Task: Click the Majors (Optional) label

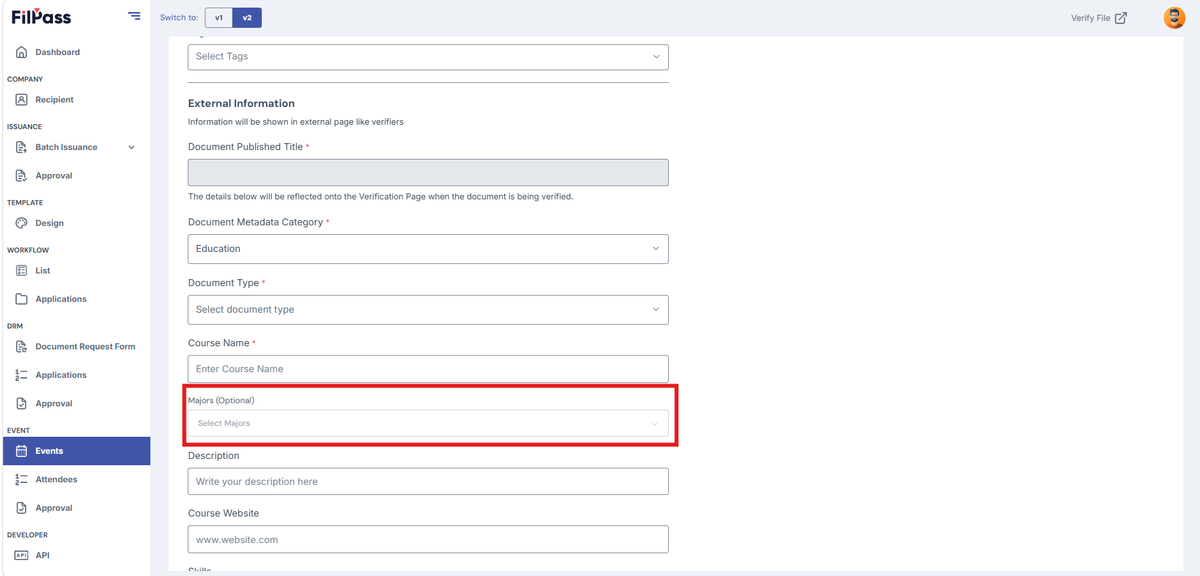Action: (221, 400)
